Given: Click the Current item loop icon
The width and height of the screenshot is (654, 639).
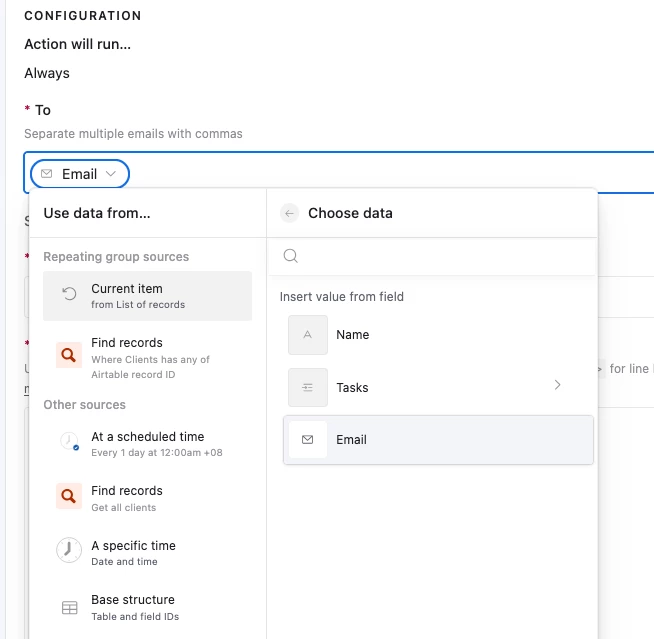Looking at the screenshot, I should click(x=69, y=295).
